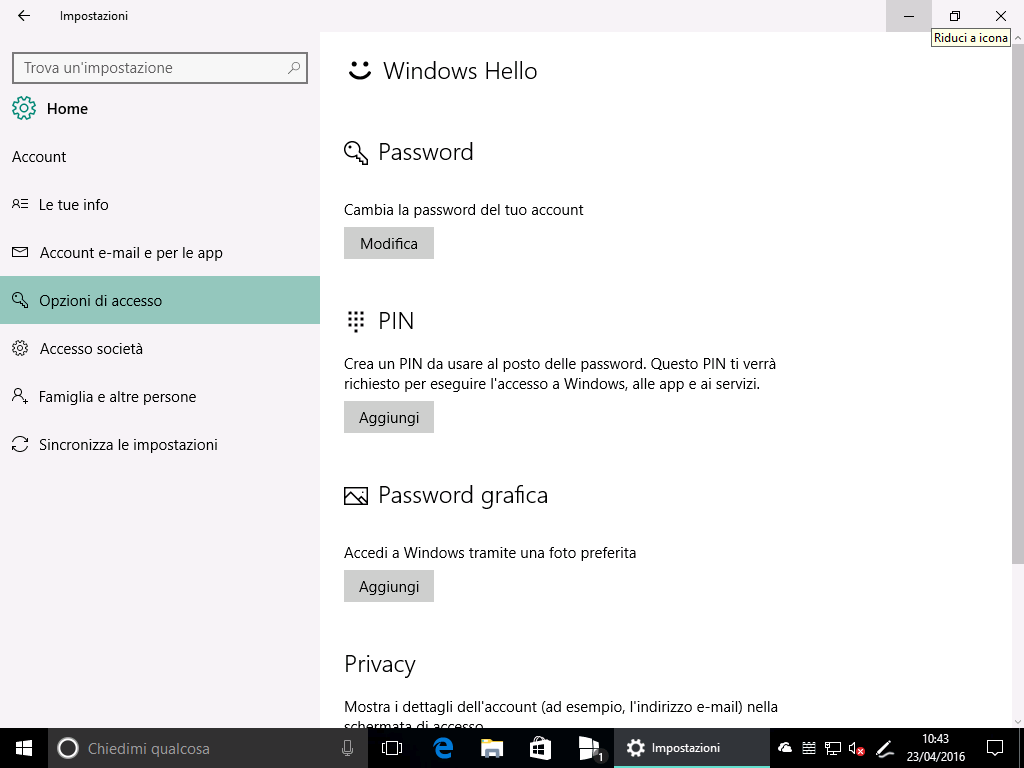Click the clock showing 10:43
Image resolution: width=1024 pixels, height=768 pixels.
pyautogui.click(x=935, y=748)
